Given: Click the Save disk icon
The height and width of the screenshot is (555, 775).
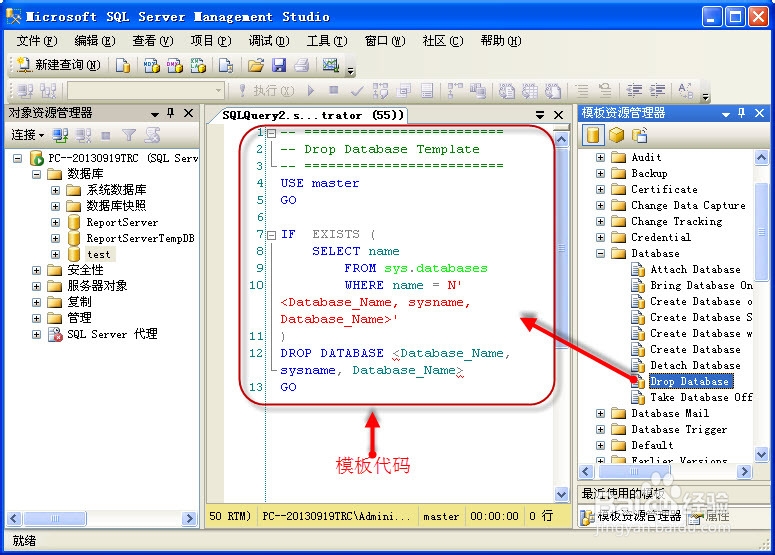Looking at the screenshot, I should click(279, 65).
